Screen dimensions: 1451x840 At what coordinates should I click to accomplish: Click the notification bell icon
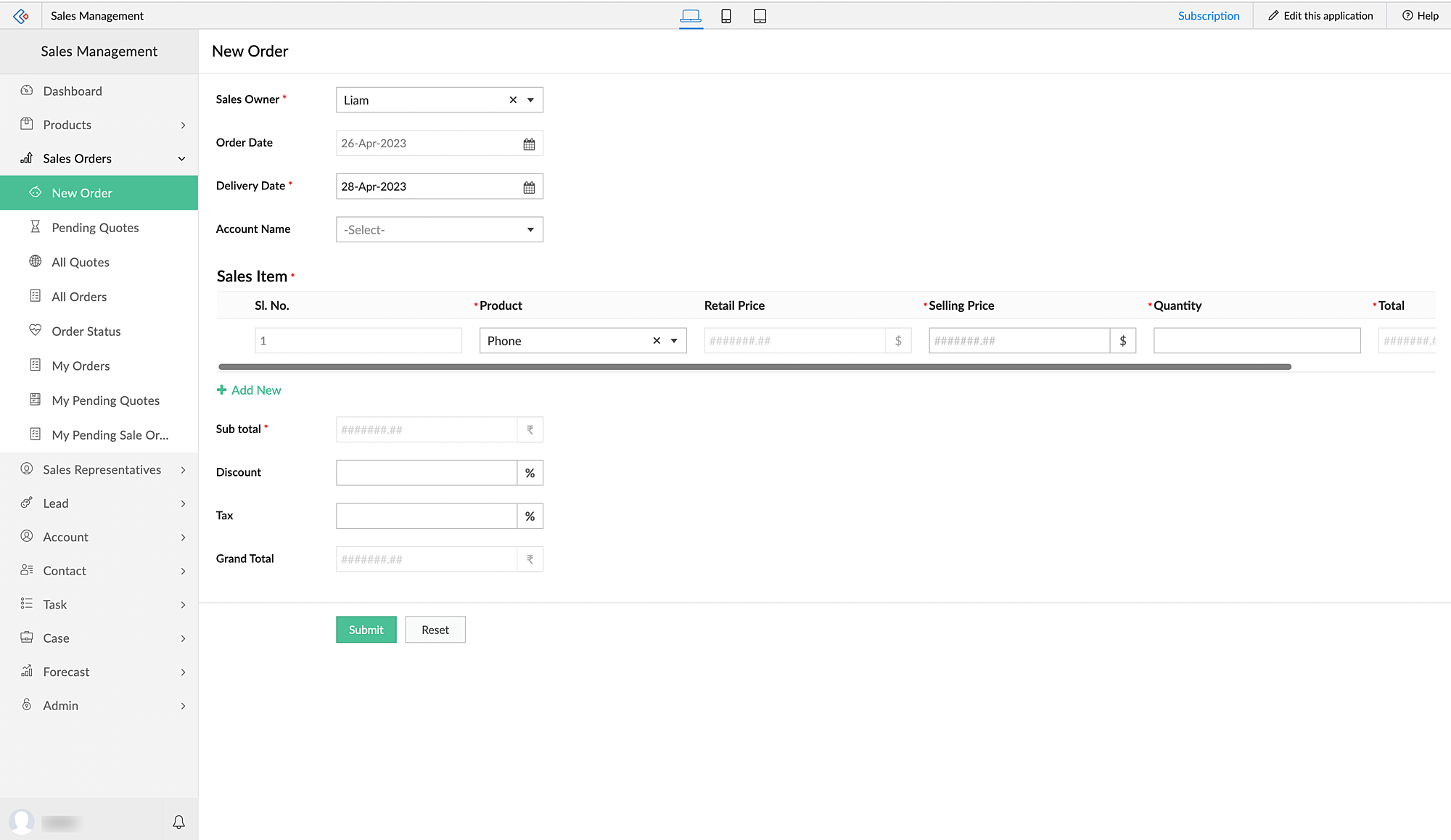178,822
